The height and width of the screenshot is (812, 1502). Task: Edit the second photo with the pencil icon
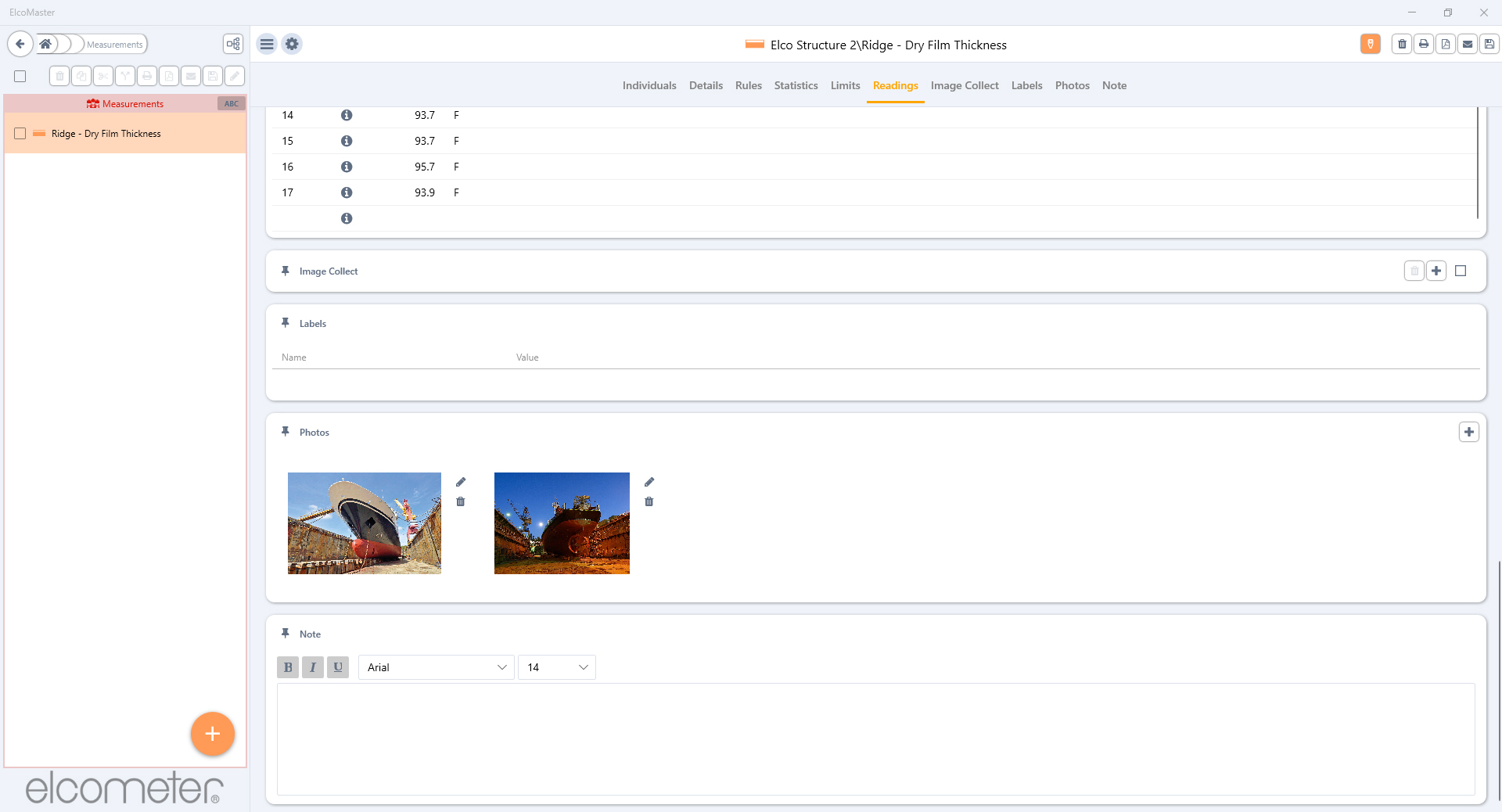(649, 482)
